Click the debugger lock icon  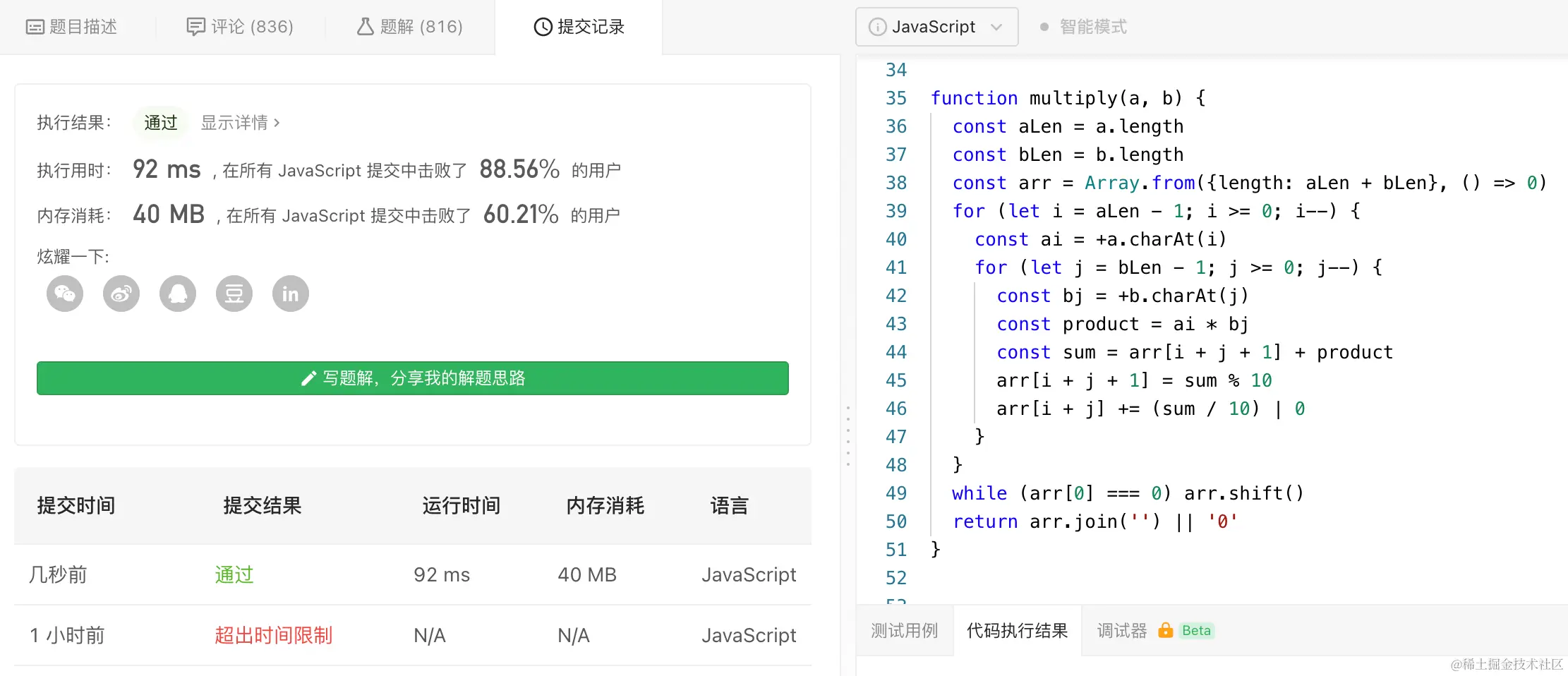(1166, 630)
